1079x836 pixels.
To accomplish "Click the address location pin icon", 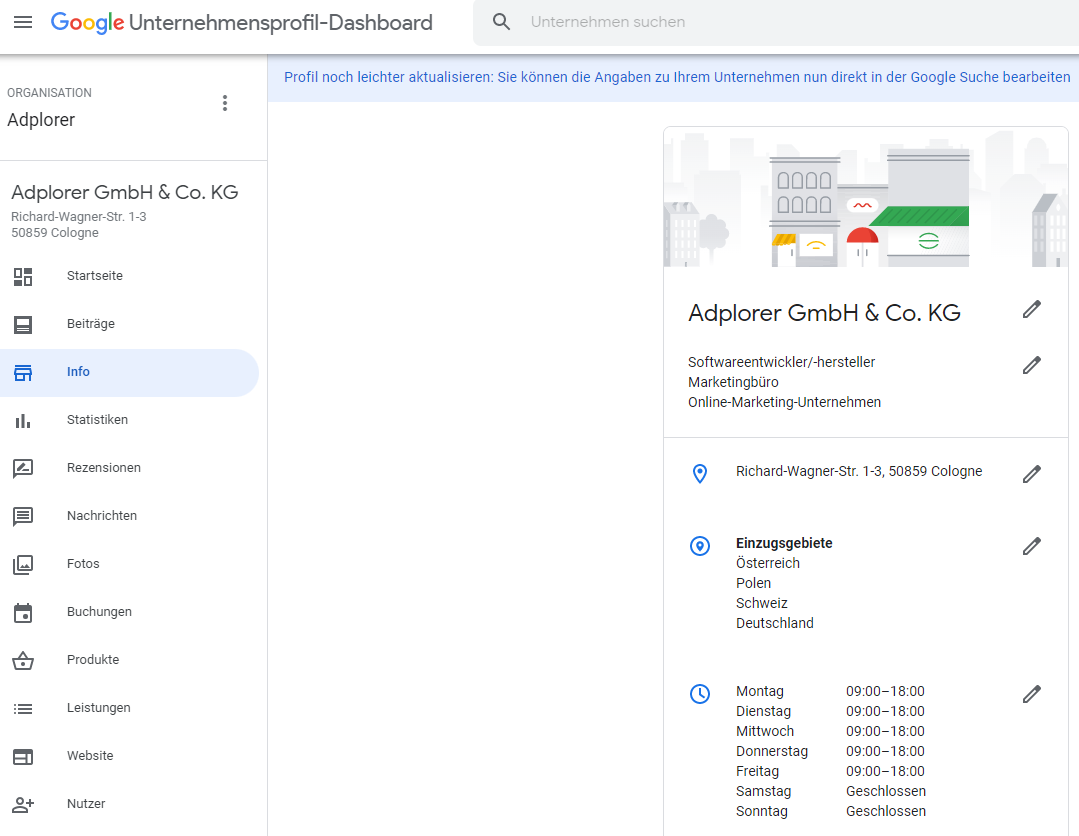I will (x=700, y=473).
